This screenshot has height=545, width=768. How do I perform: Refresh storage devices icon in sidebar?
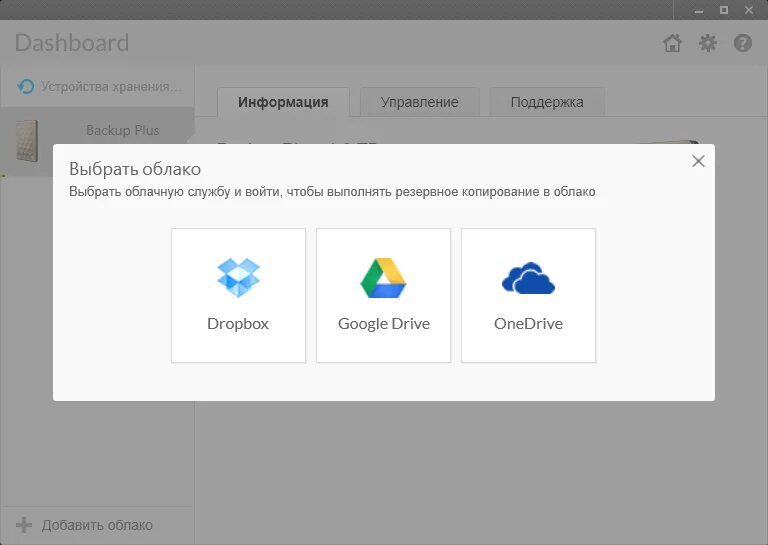[x=25, y=86]
